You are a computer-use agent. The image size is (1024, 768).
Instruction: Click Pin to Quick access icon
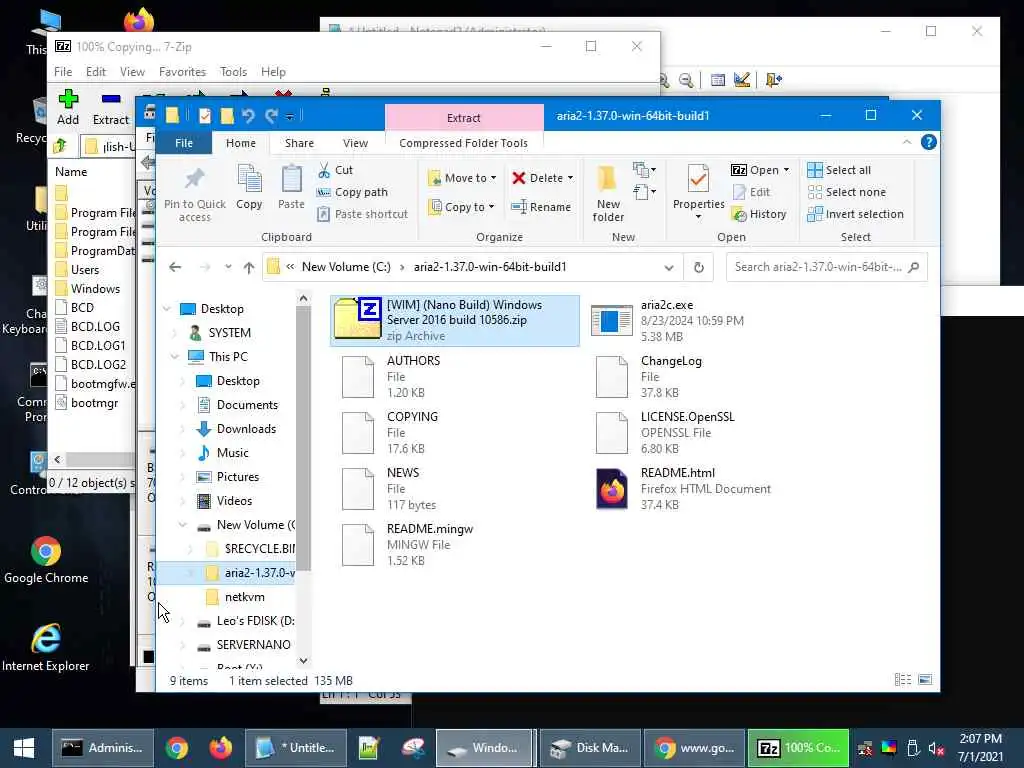(195, 179)
